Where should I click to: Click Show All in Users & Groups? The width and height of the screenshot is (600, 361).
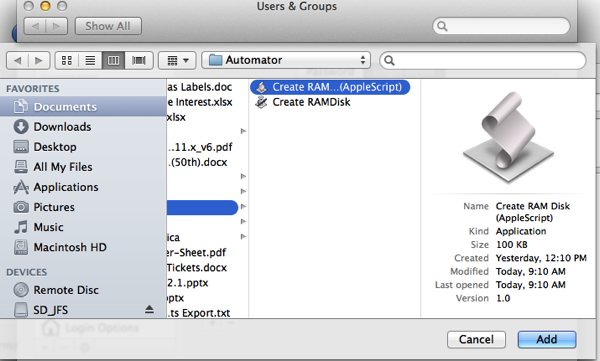pos(108,26)
